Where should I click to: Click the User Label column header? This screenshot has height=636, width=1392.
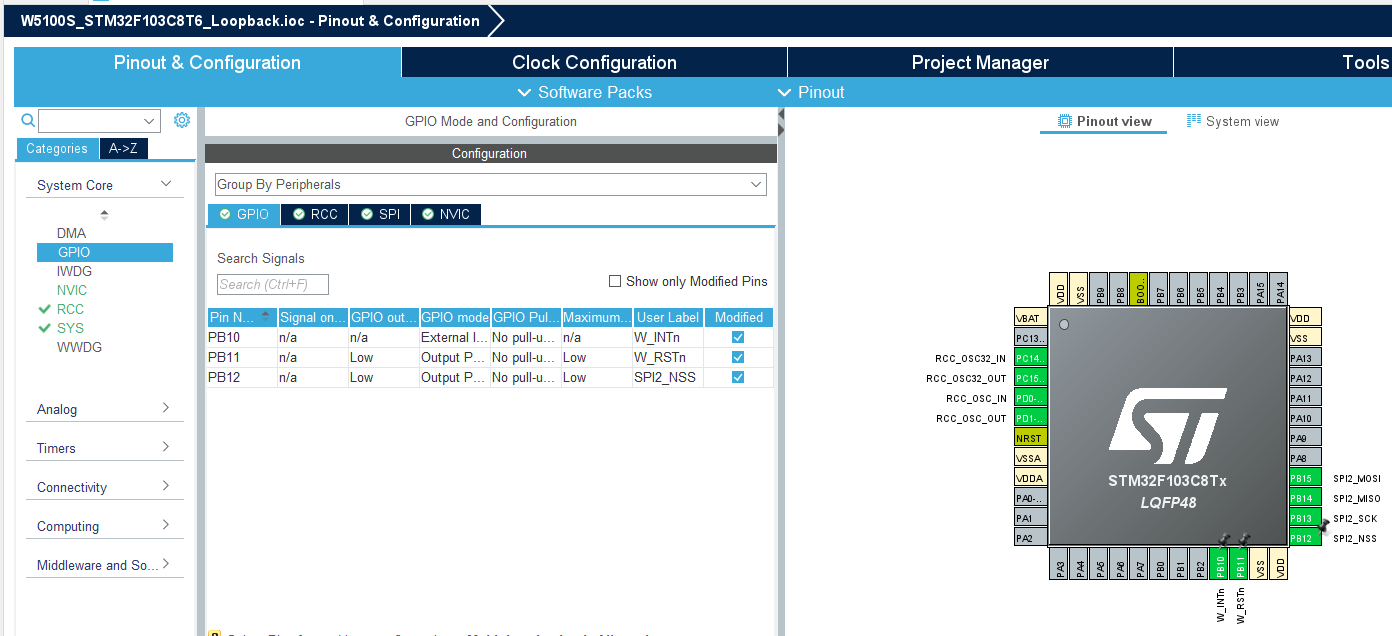(669, 317)
